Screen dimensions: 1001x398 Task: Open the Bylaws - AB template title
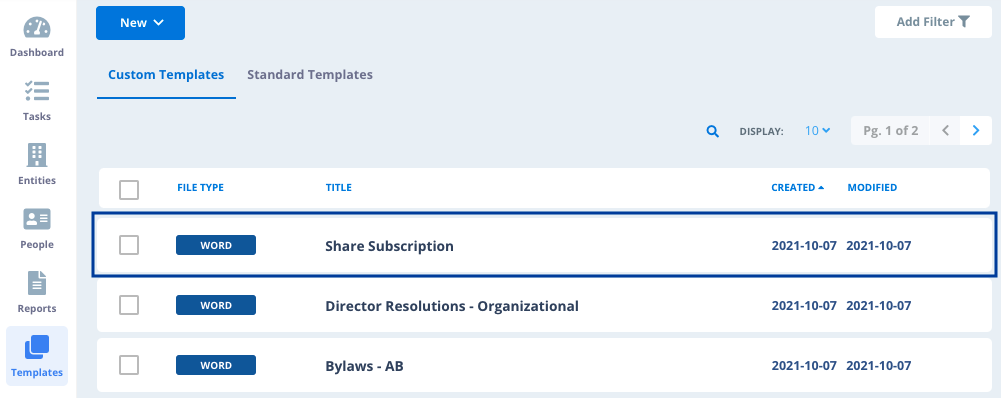pos(364,367)
